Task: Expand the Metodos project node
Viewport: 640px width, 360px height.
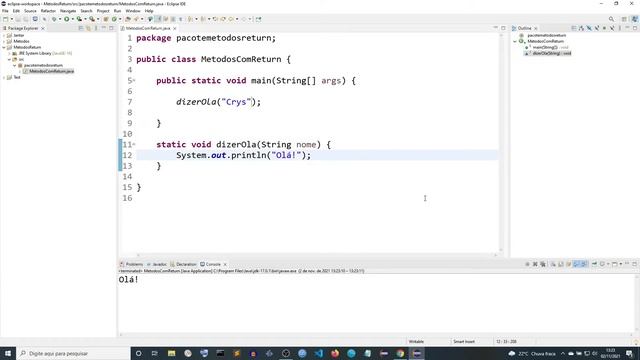Action: [x=4, y=41]
